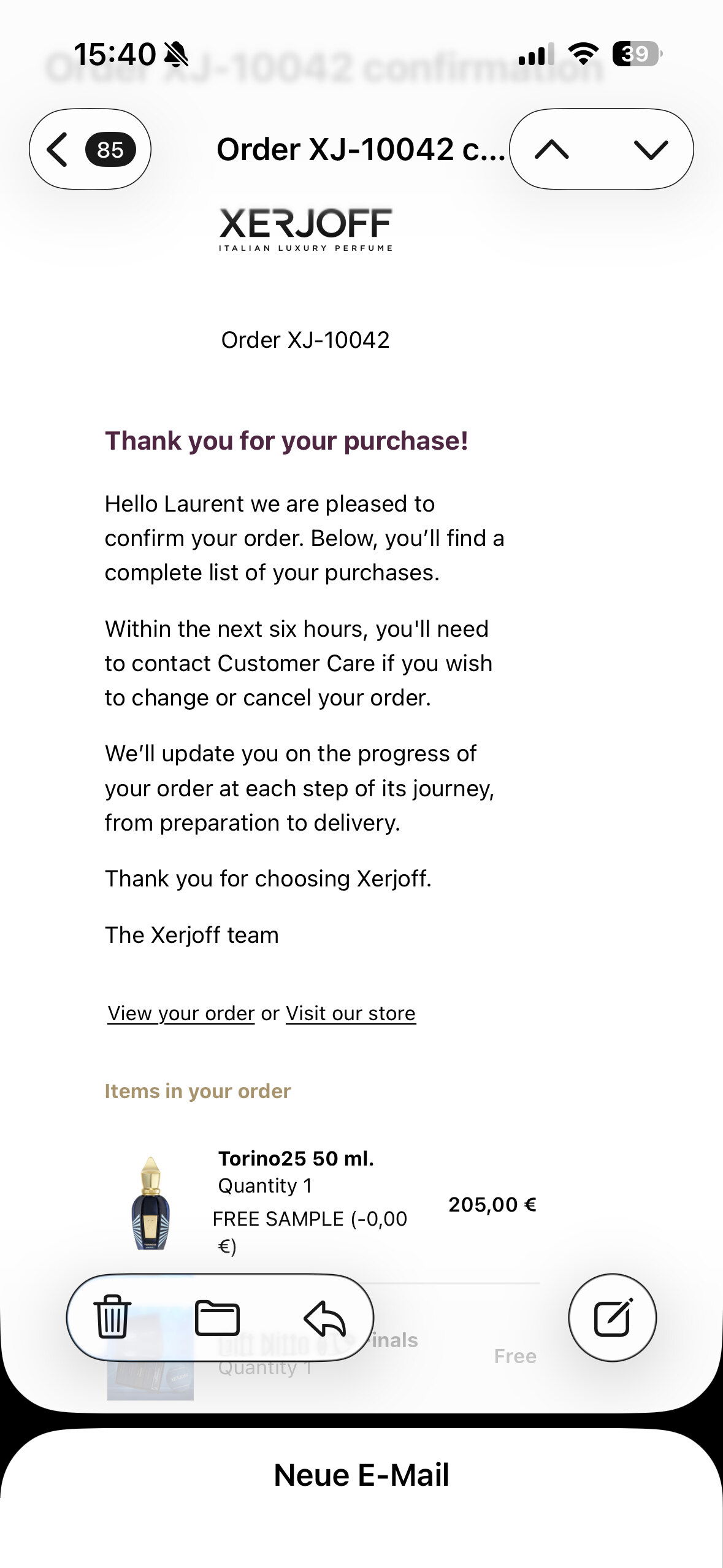Tap the 205,00 € price
The height and width of the screenshot is (1568, 723).
pyautogui.click(x=492, y=1204)
